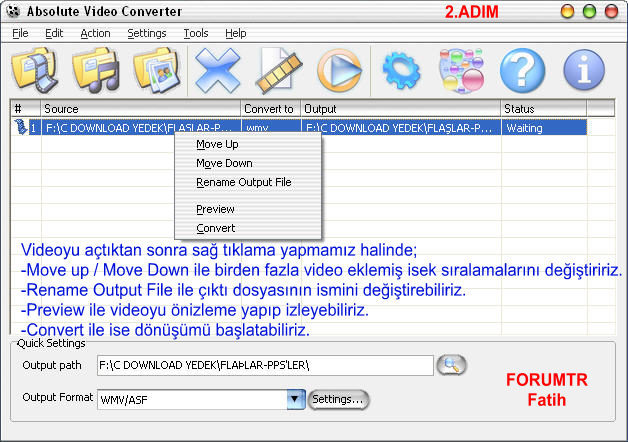628x442 pixels.
Task: Open the File menu
Action: point(20,33)
